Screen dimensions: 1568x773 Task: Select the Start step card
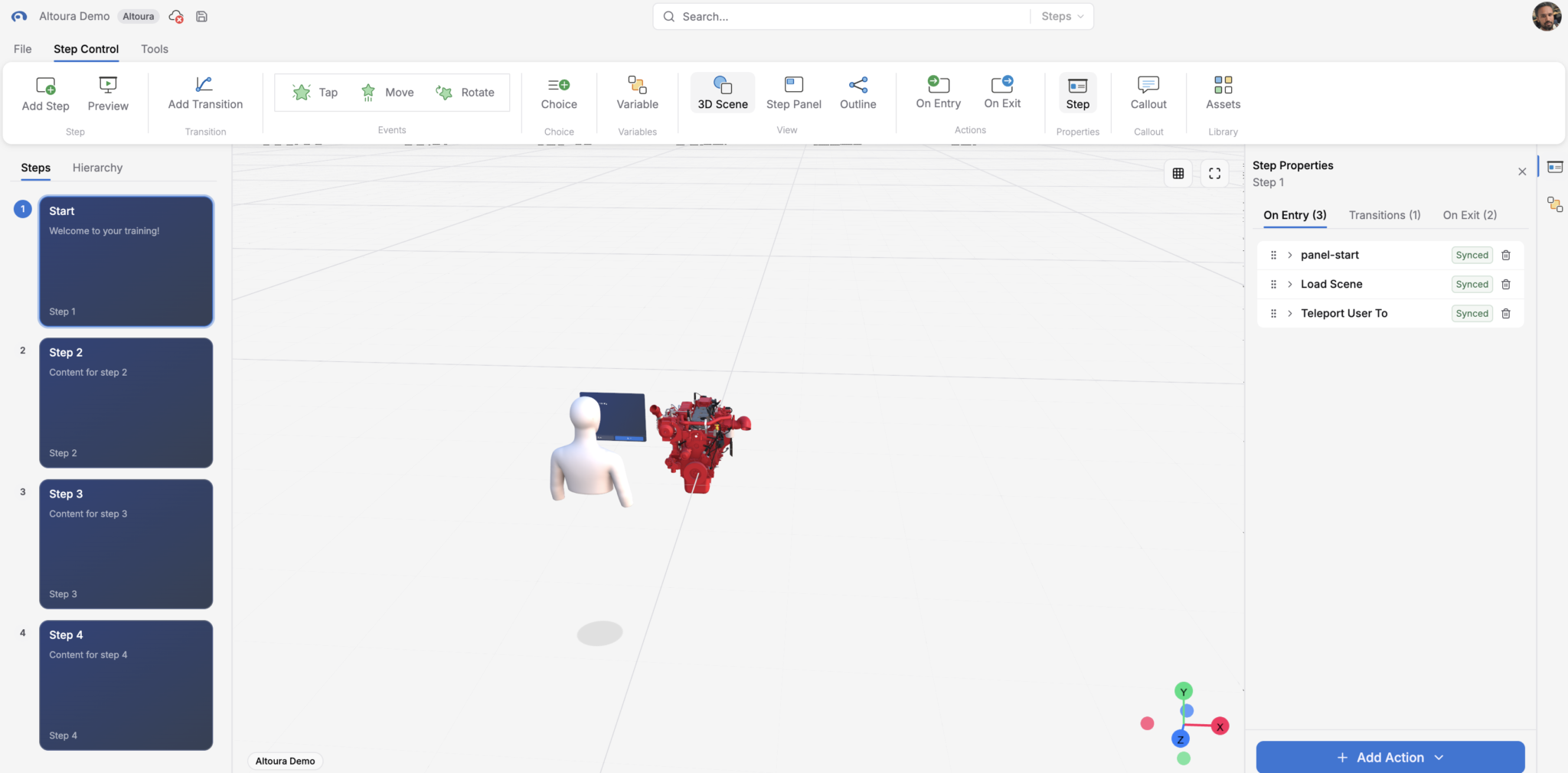[126, 261]
